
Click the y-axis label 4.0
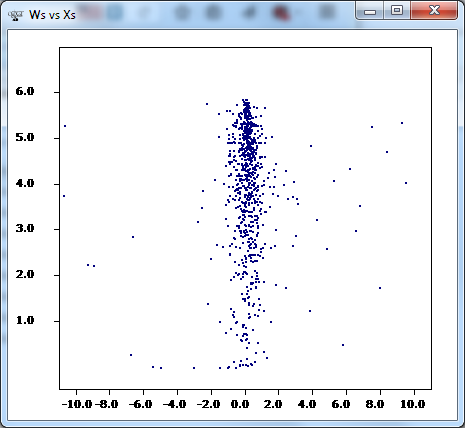pyautogui.click(x=25, y=183)
